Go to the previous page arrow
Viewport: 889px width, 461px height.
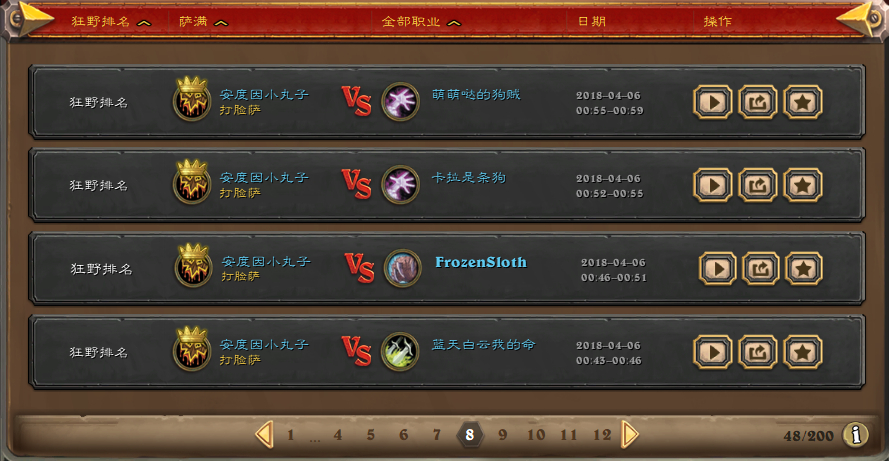(x=264, y=435)
